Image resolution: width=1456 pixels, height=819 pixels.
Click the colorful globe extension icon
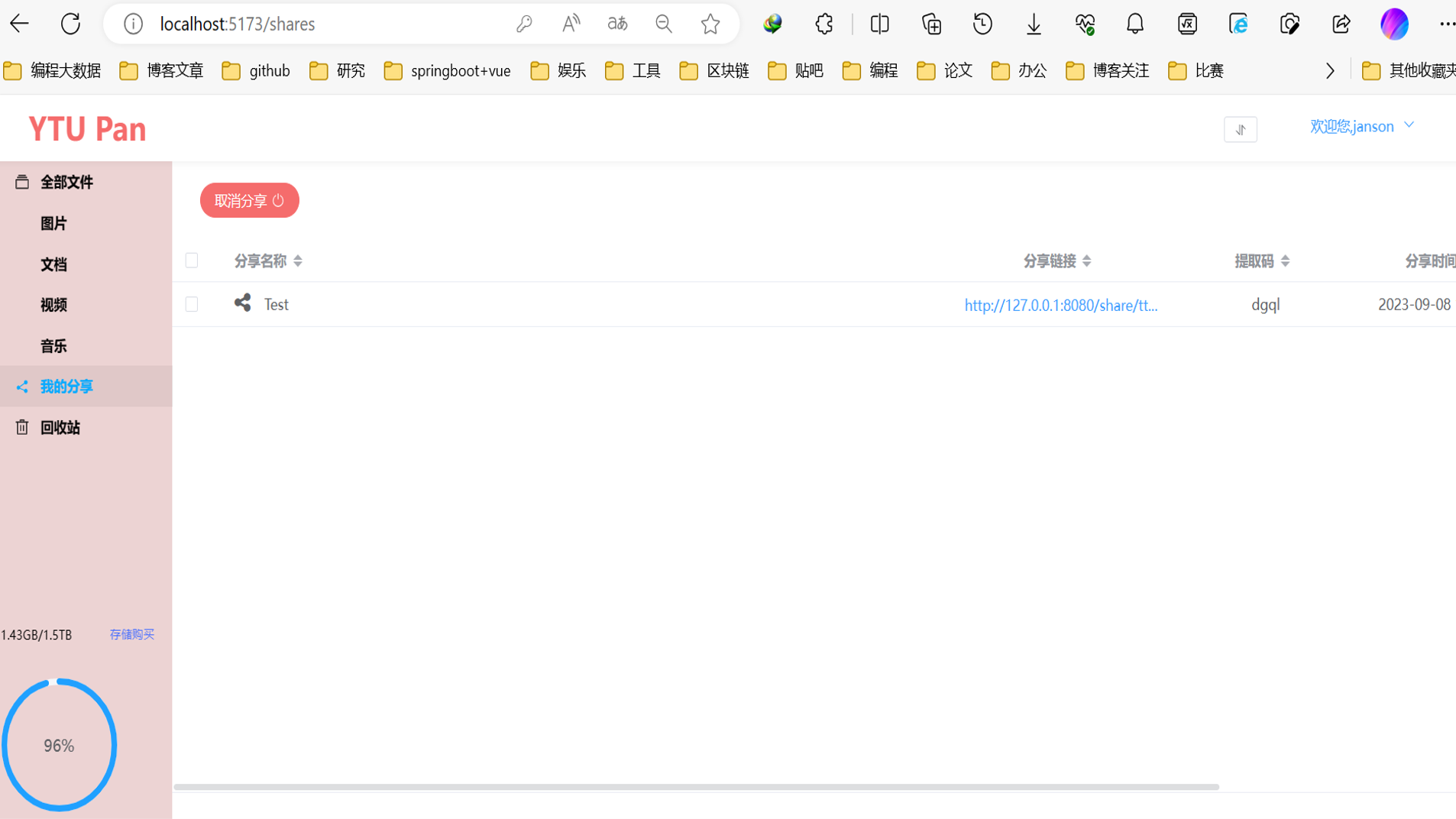click(772, 24)
